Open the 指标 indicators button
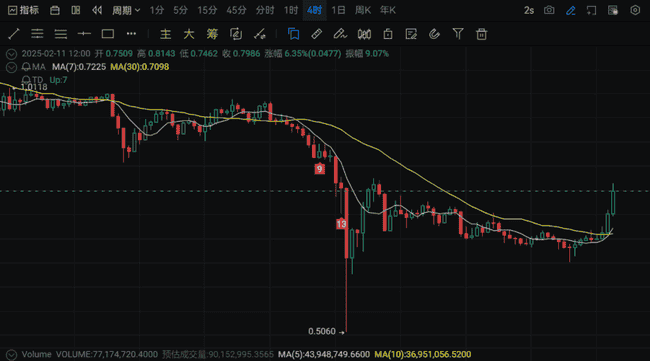The image size is (650, 361). 24,10
